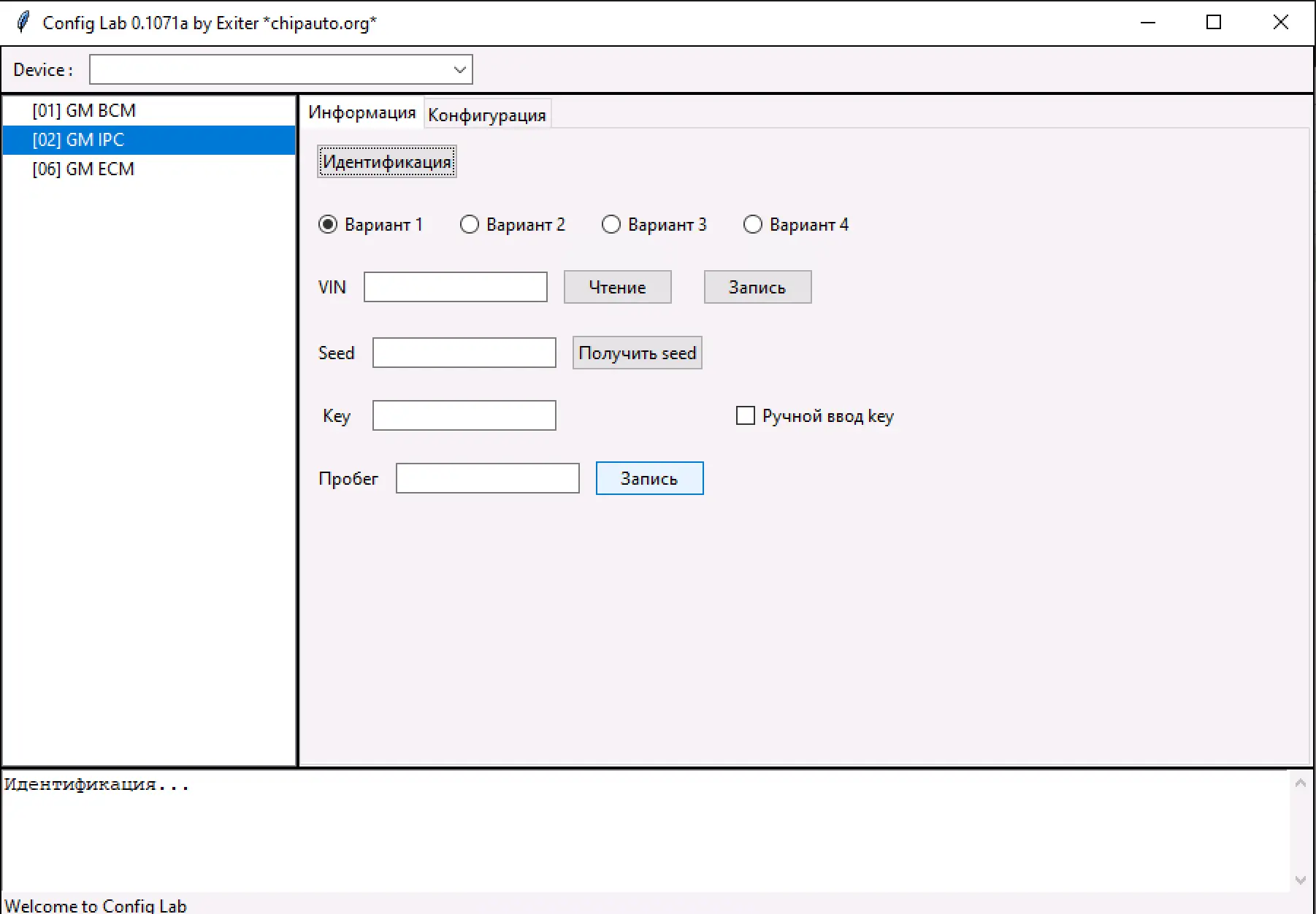The width and height of the screenshot is (1316, 914).
Task: Select [01] GM BCM module
Action: (x=84, y=111)
